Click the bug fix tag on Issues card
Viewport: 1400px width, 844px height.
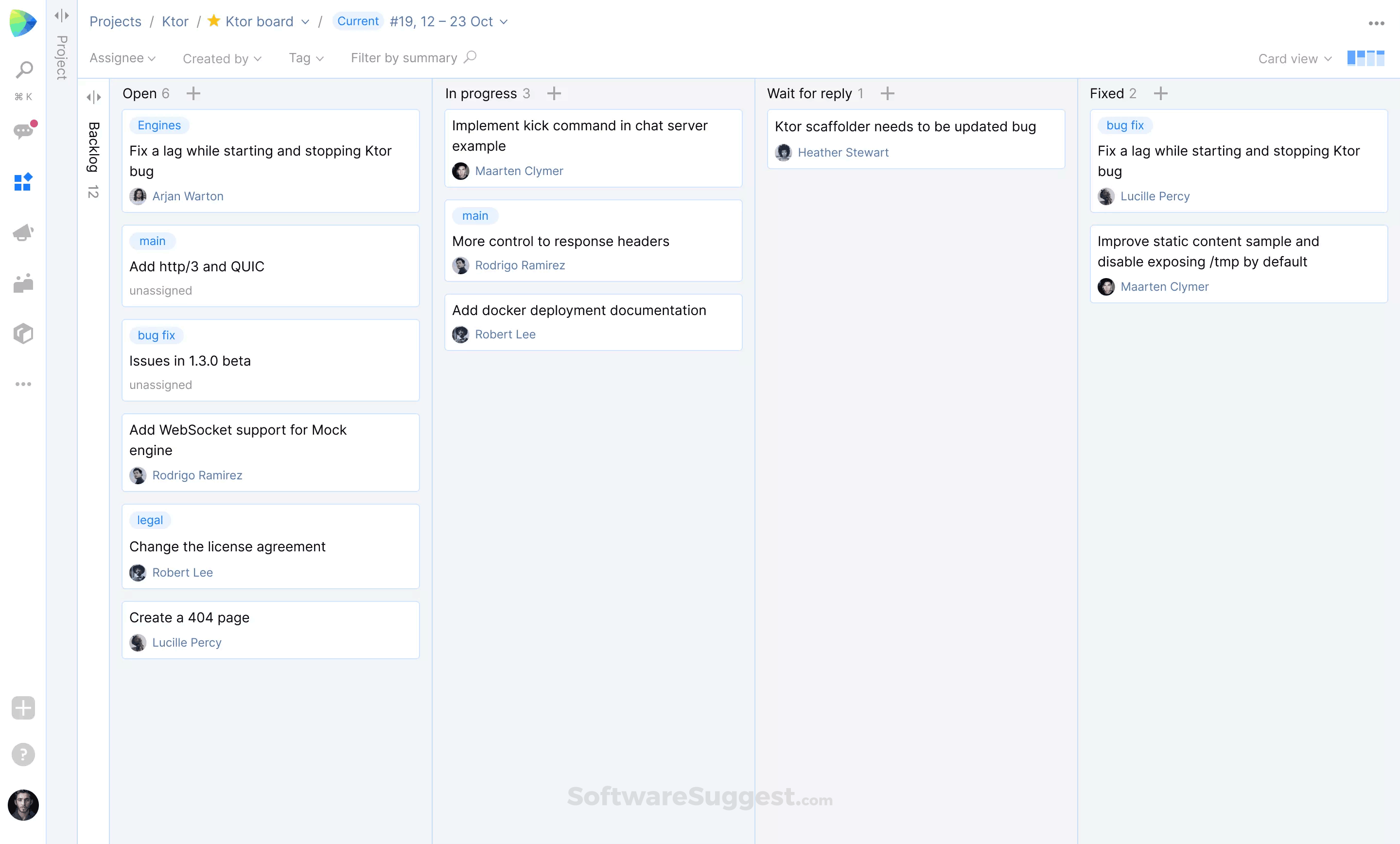point(156,335)
